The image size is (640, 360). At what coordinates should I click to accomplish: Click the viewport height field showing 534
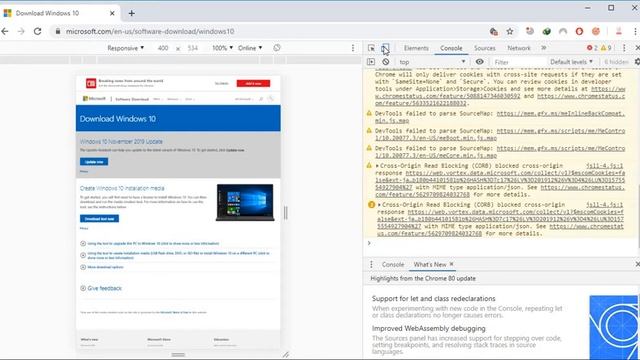pos(193,48)
